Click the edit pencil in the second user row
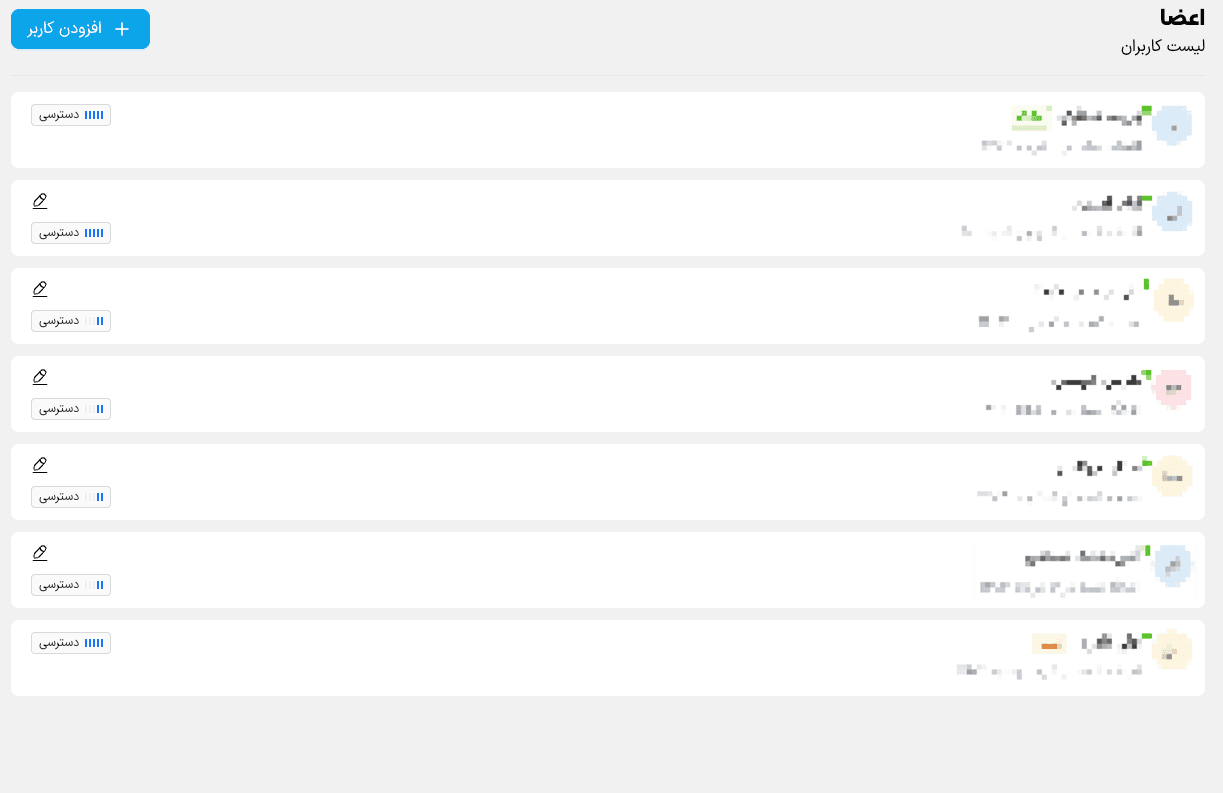Screen dimensions: 1223x793 pos(40,201)
